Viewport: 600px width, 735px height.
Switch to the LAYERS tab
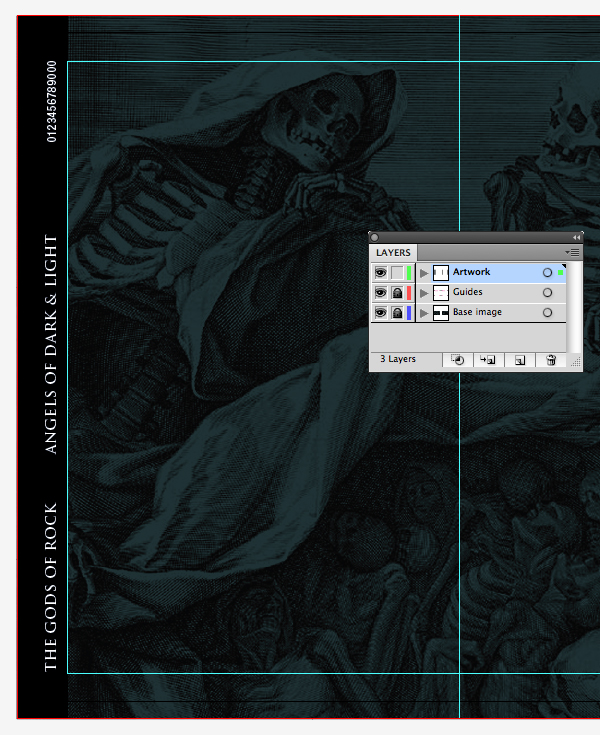click(x=393, y=253)
